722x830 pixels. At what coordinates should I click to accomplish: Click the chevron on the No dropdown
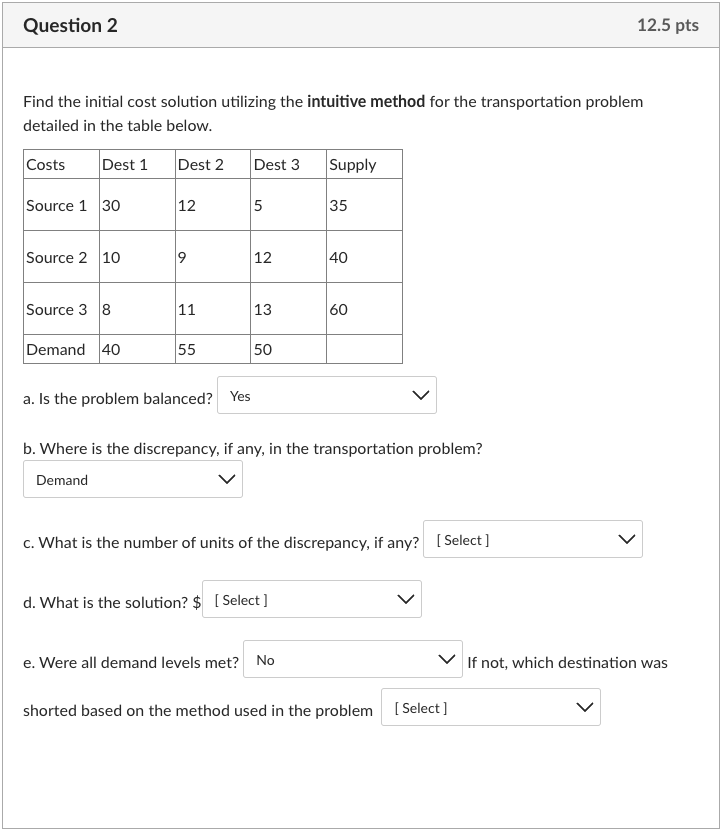click(446, 659)
